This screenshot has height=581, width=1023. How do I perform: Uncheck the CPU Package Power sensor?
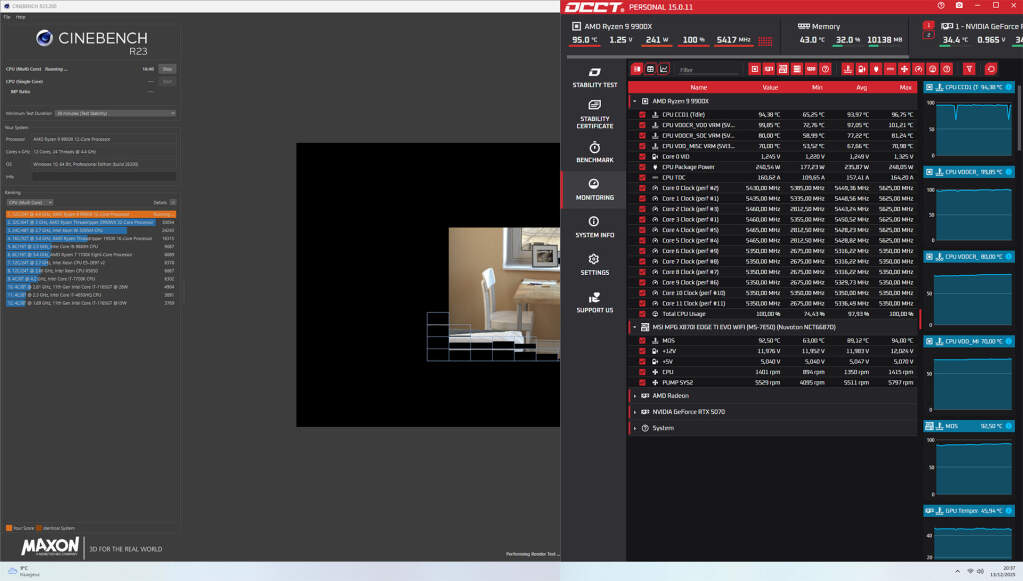point(642,167)
